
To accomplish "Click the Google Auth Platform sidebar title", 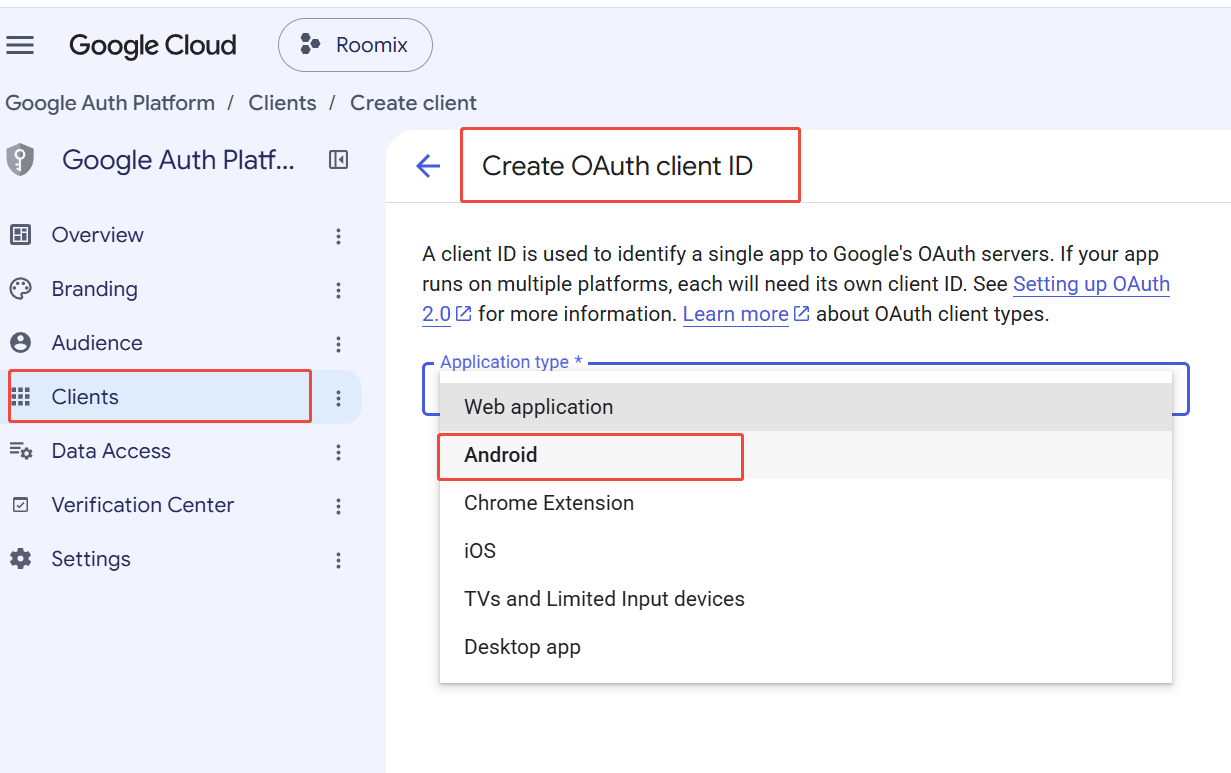I will (178, 160).
